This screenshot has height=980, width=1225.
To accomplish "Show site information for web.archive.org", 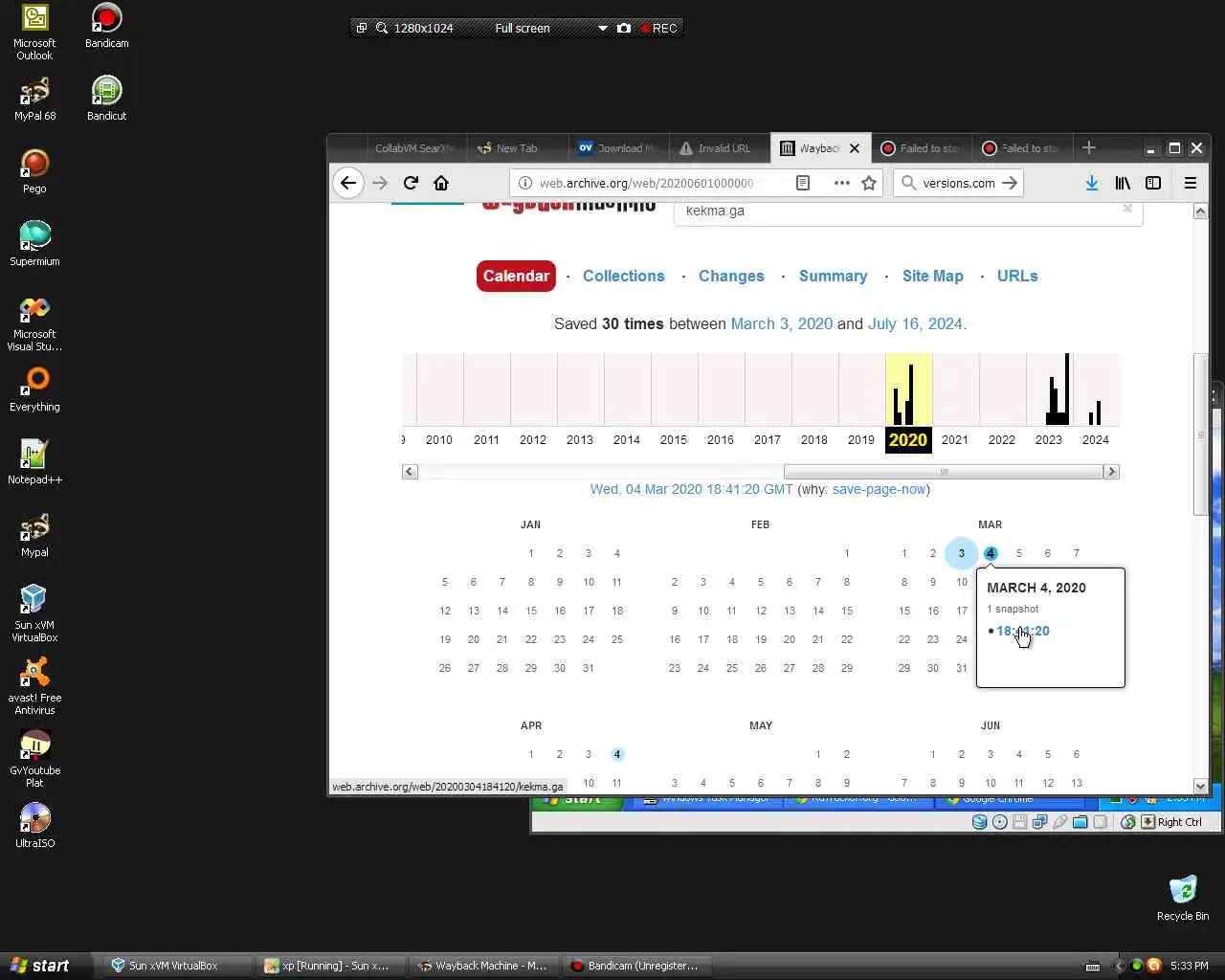I will point(524,183).
